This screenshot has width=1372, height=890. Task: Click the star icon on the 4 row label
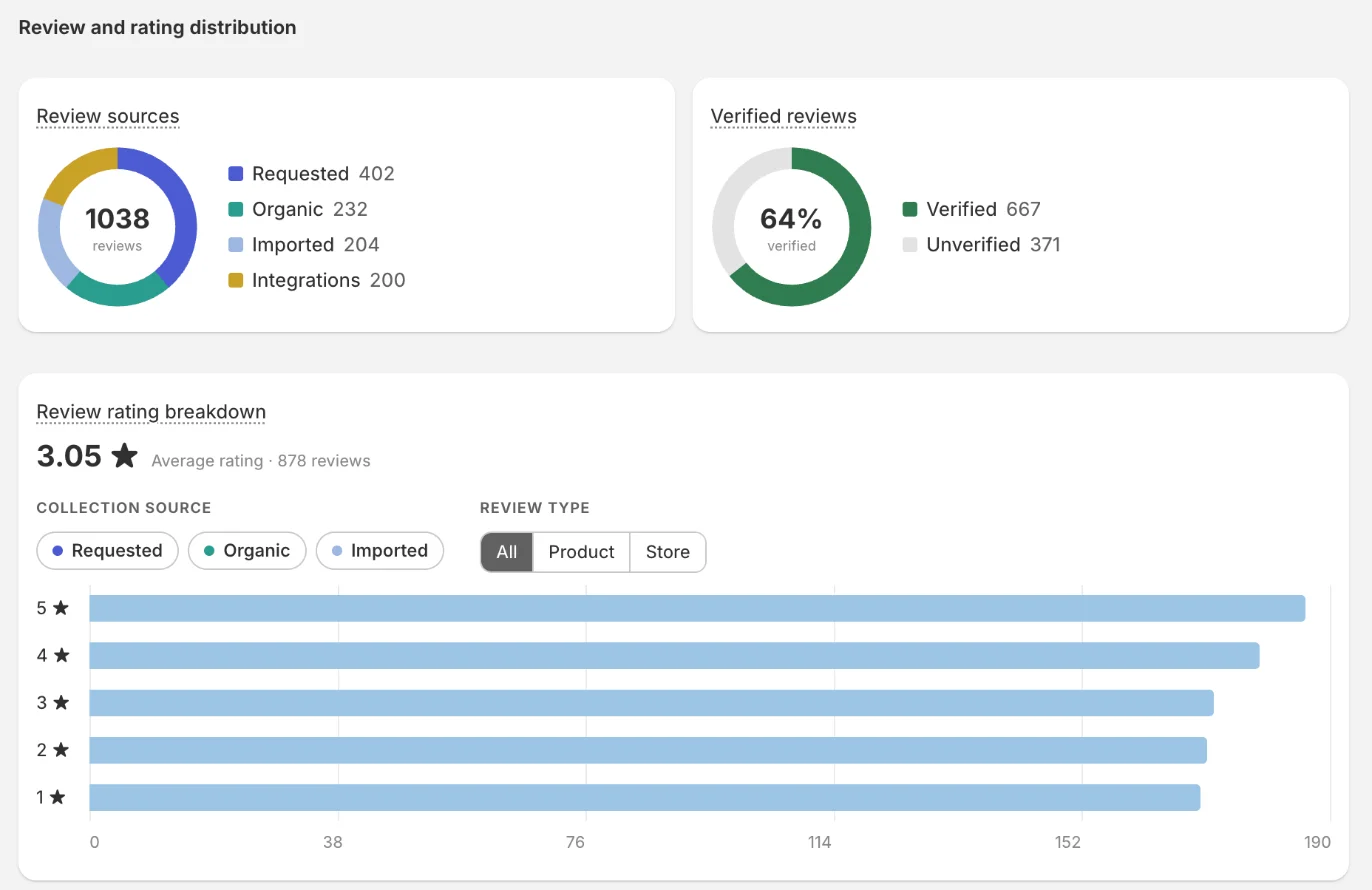[61, 656]
